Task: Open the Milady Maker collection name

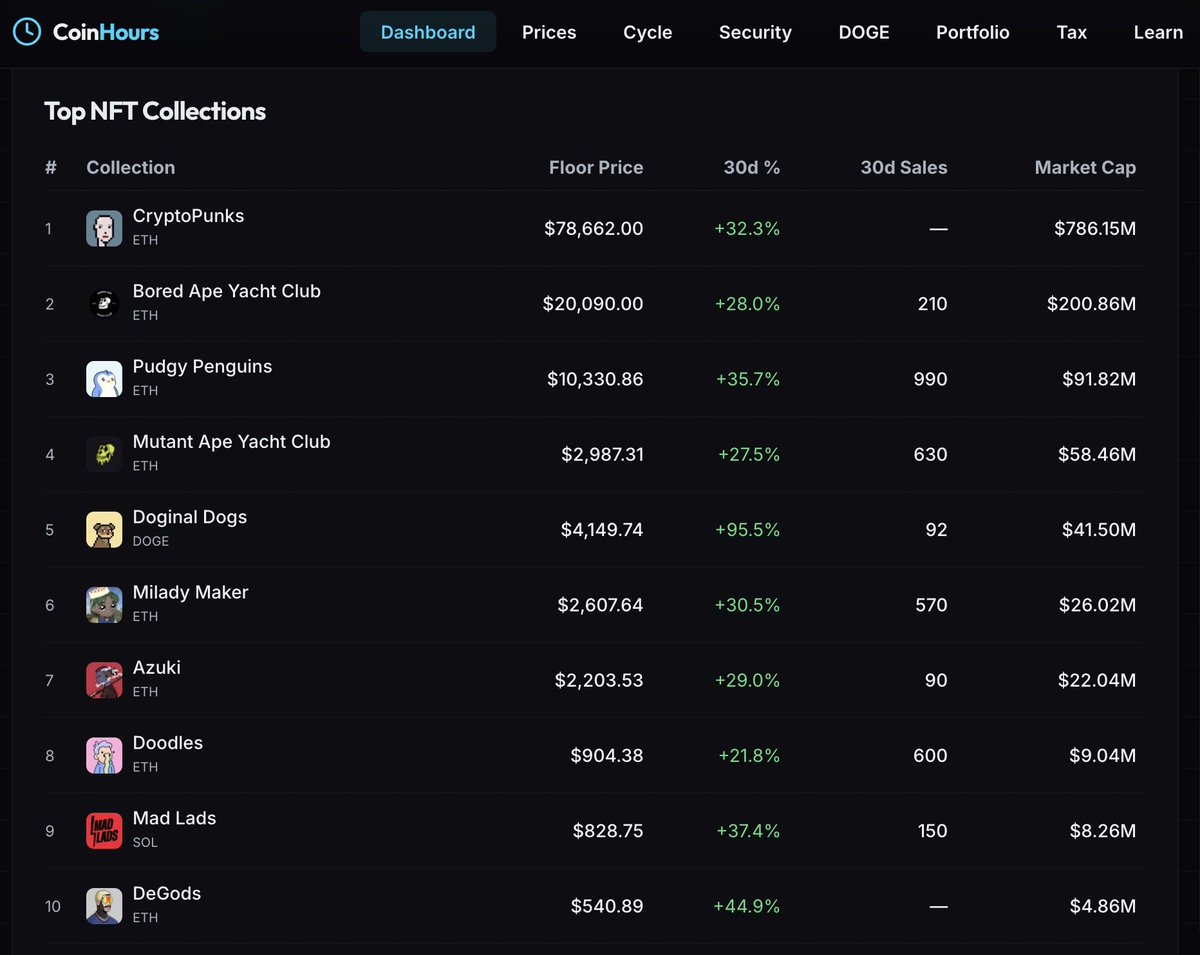Action: pyautogui.click(x=190, y=592)
